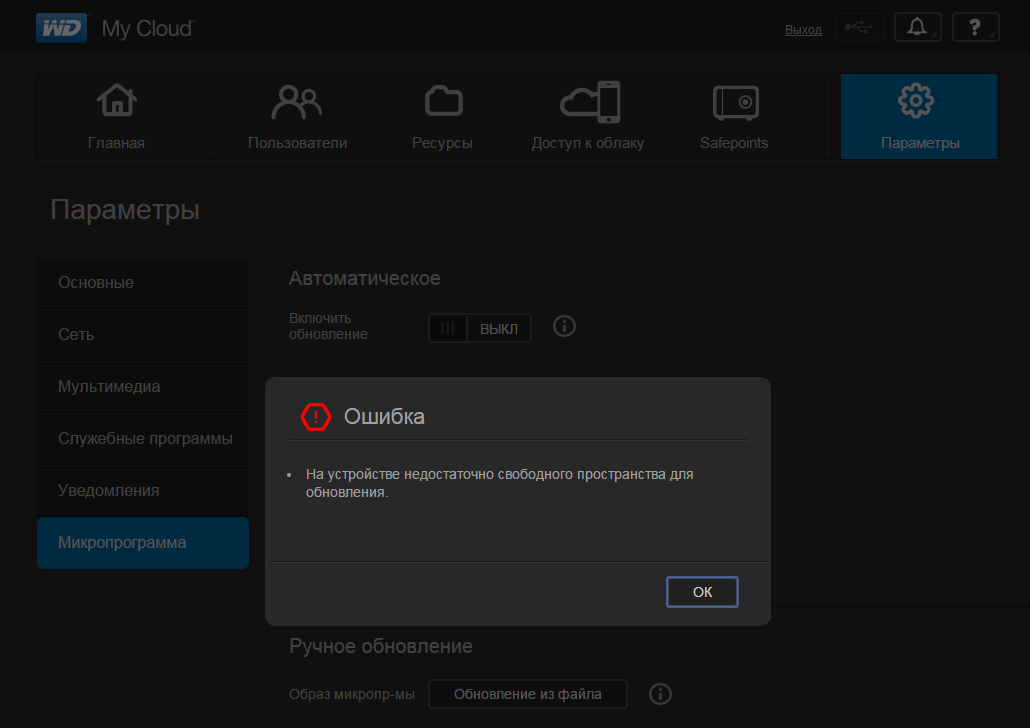Select Сеть in settings sidebar
Image resolution: width=1030 pixels, height=728 pixels.
(x=143, y=334)
